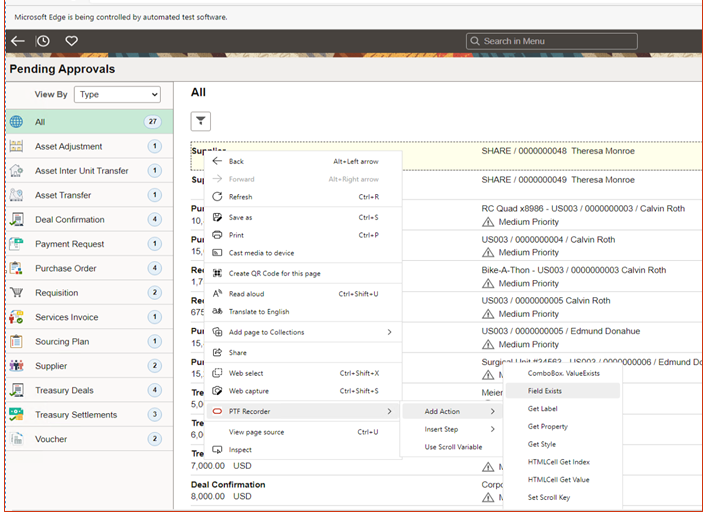Select Web select menu entry
The height and width of the screenshot is (516, 707).
point(302,373)
